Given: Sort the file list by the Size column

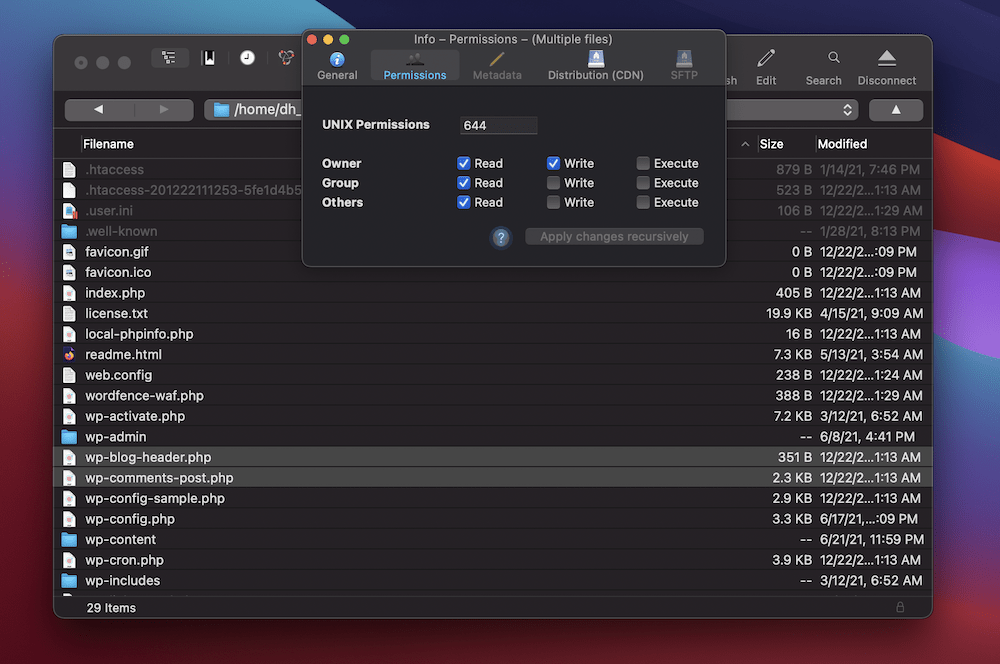Looking at the screenshot, I should [x=771, y=144].
